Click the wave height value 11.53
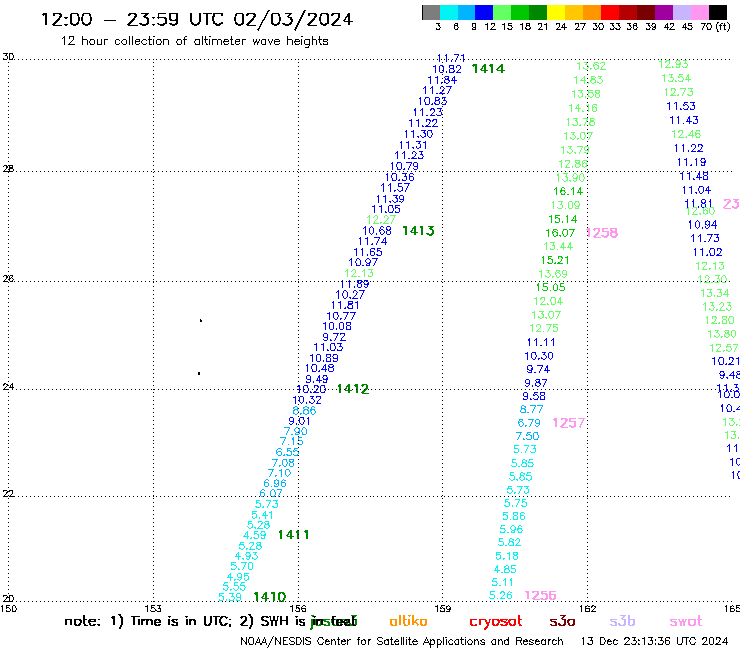 681,106
